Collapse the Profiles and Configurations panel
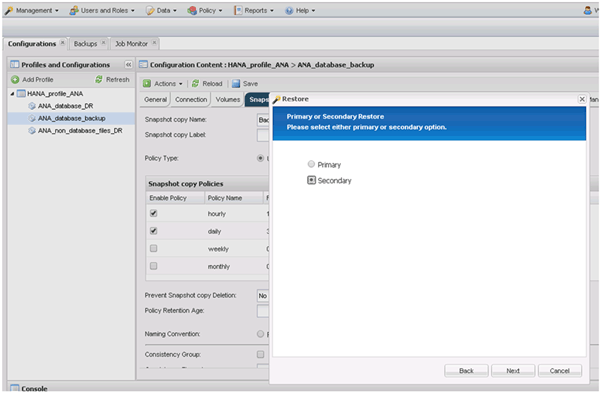 [x=128, y=65]
